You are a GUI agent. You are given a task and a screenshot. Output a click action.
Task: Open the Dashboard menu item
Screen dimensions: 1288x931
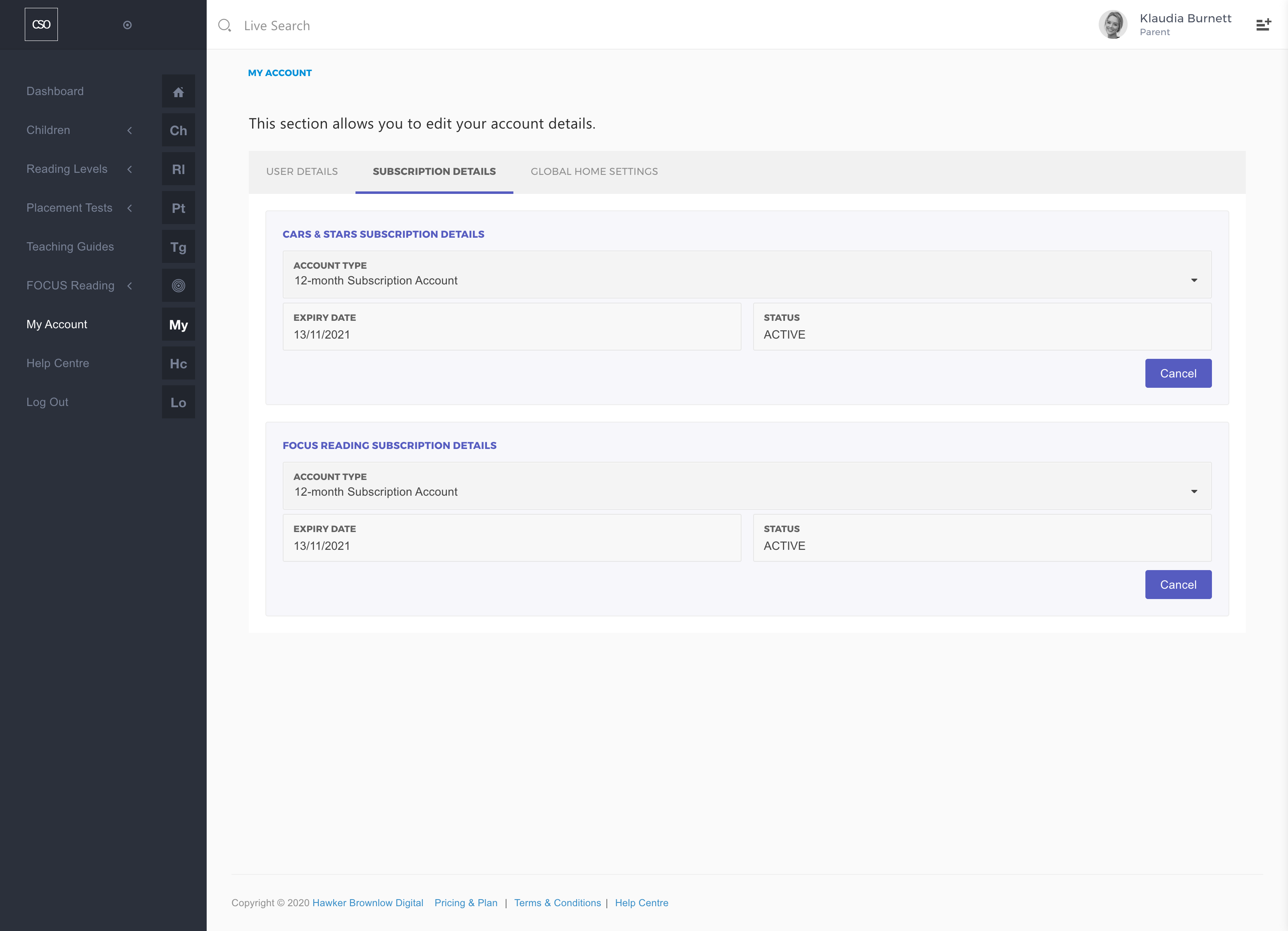(55, 91)
